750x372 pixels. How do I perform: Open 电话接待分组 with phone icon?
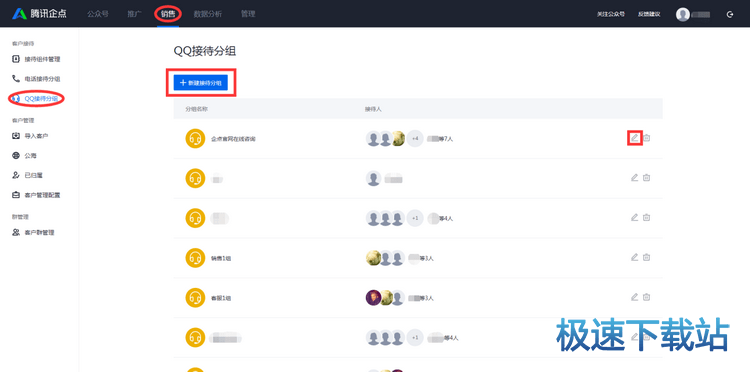click(37, 79)
